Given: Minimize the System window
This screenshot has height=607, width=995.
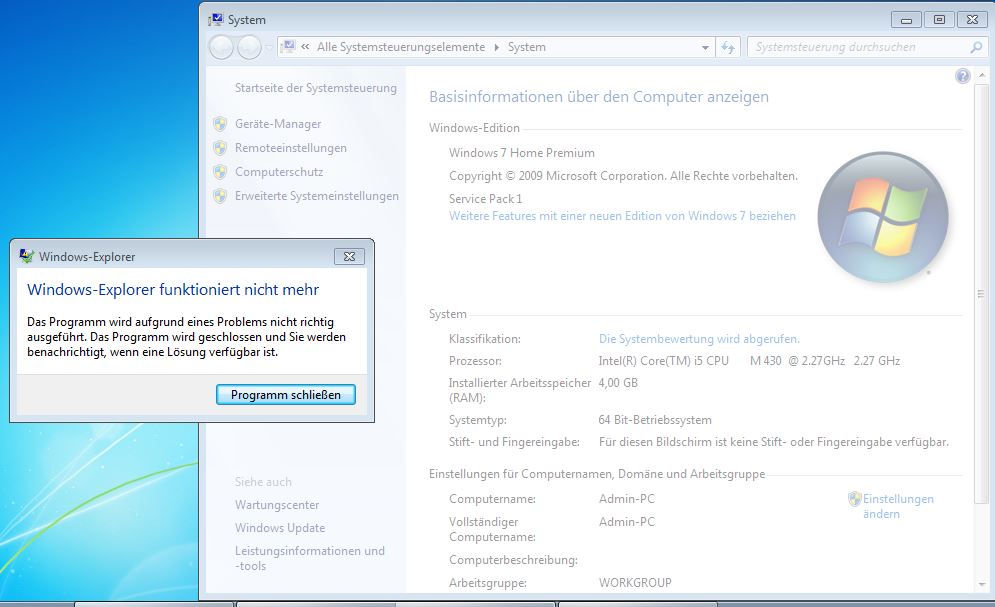Looking at the screenshot, I should [906, 20].
